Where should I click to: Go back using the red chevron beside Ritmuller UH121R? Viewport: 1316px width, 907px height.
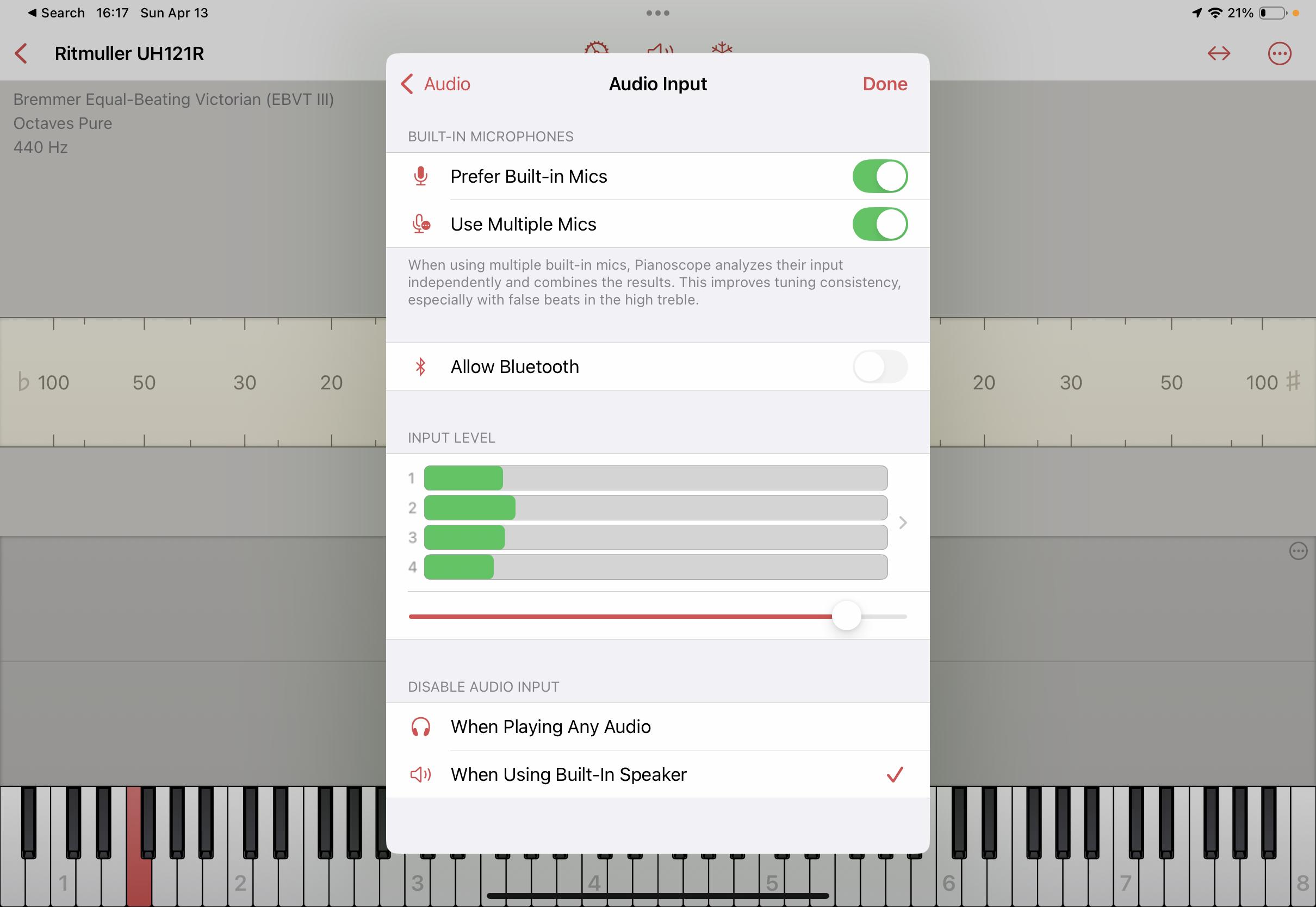(x=21, y=53)
